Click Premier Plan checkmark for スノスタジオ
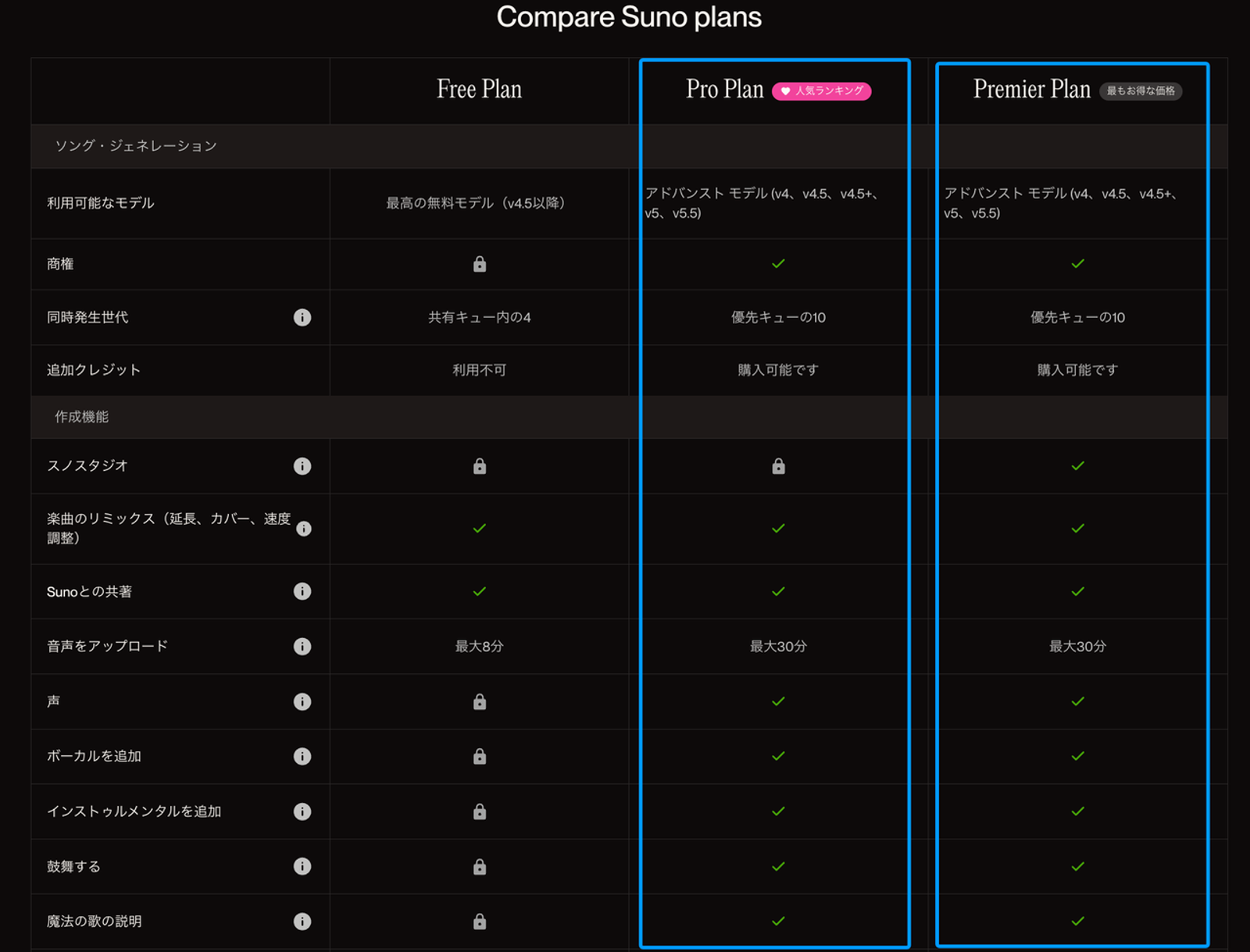Viewport: 1250px width, 952px height. (1078, 466)
